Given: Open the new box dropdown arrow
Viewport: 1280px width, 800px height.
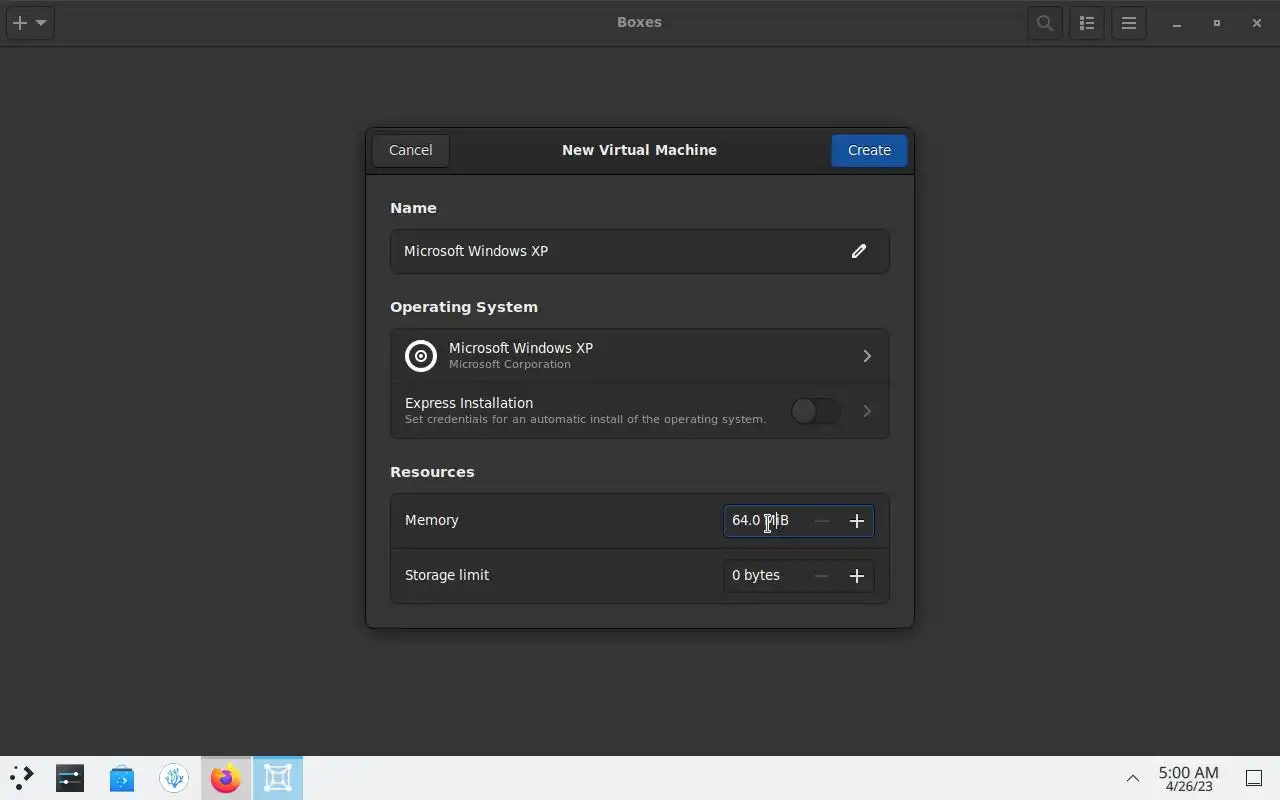Looking at the screenshot, I should point(41,22).
